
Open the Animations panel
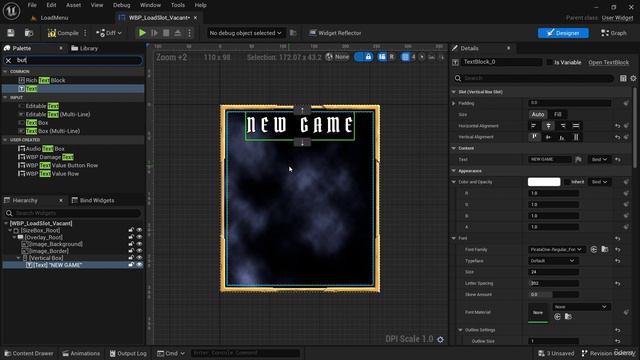(81, 353)
